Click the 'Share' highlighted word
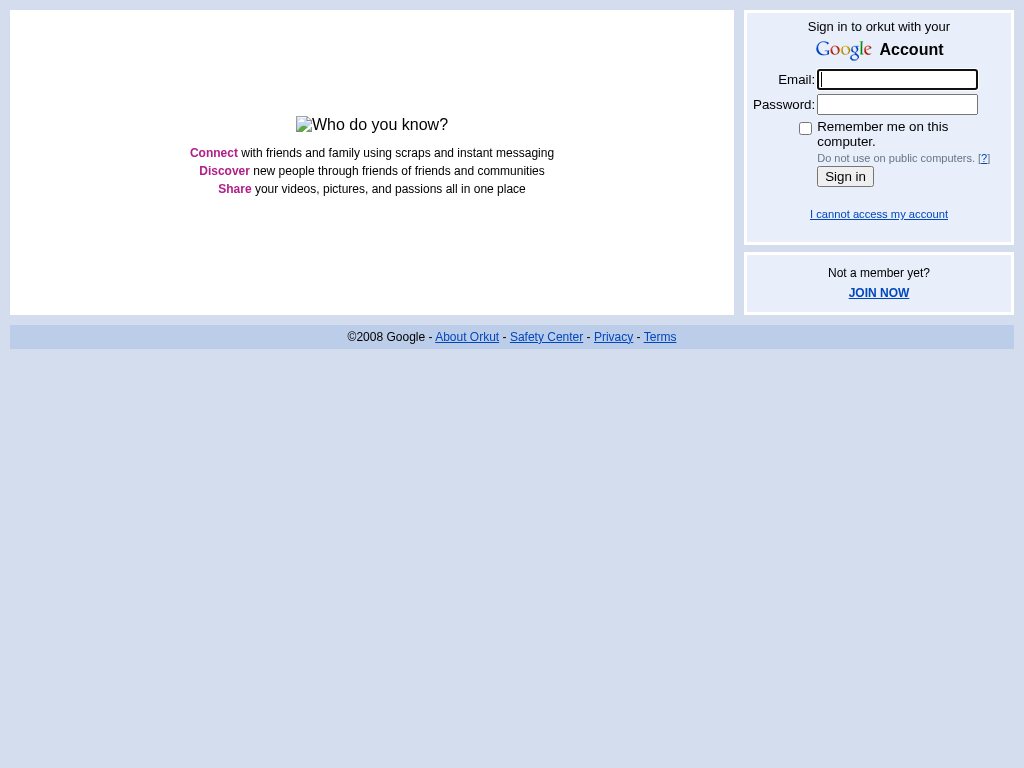This screenshot has width=1024, height=768. pos(234,189)
